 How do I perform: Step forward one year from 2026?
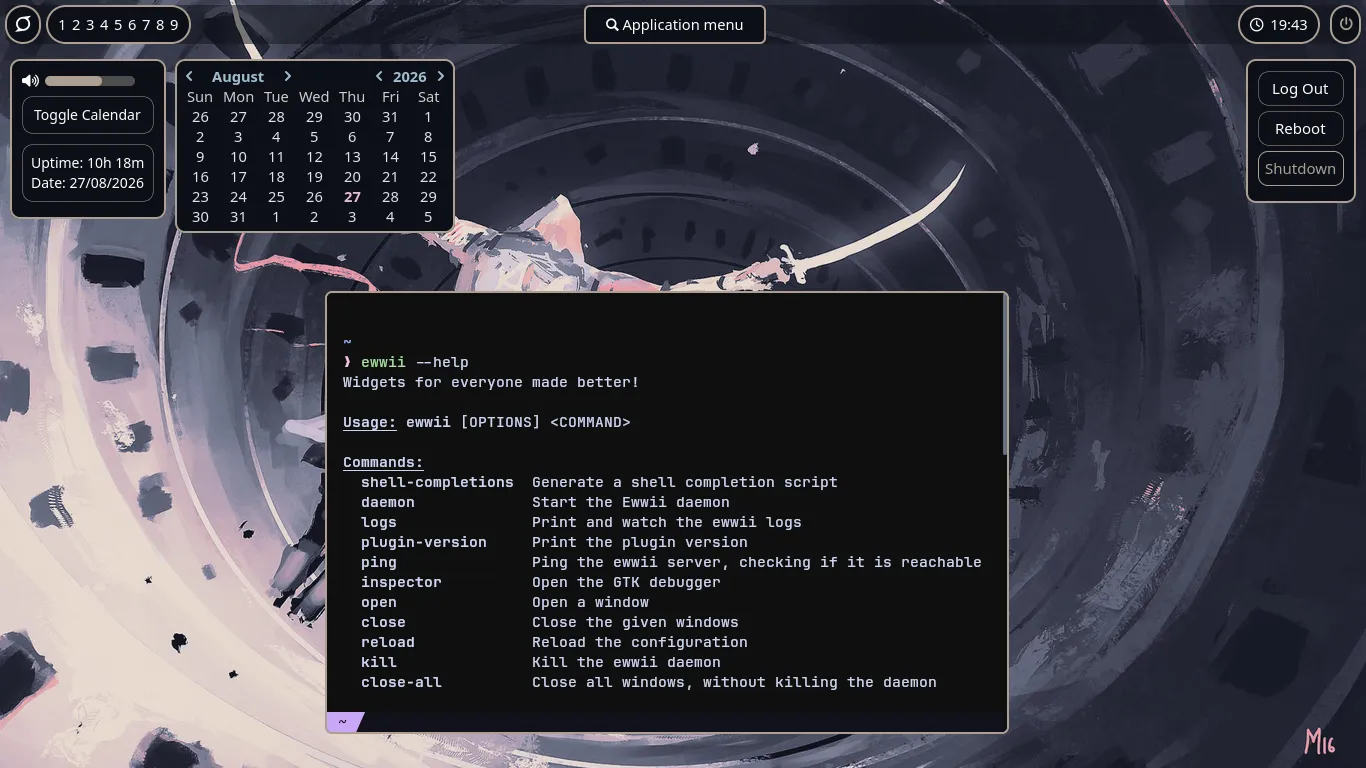[441, 76]
